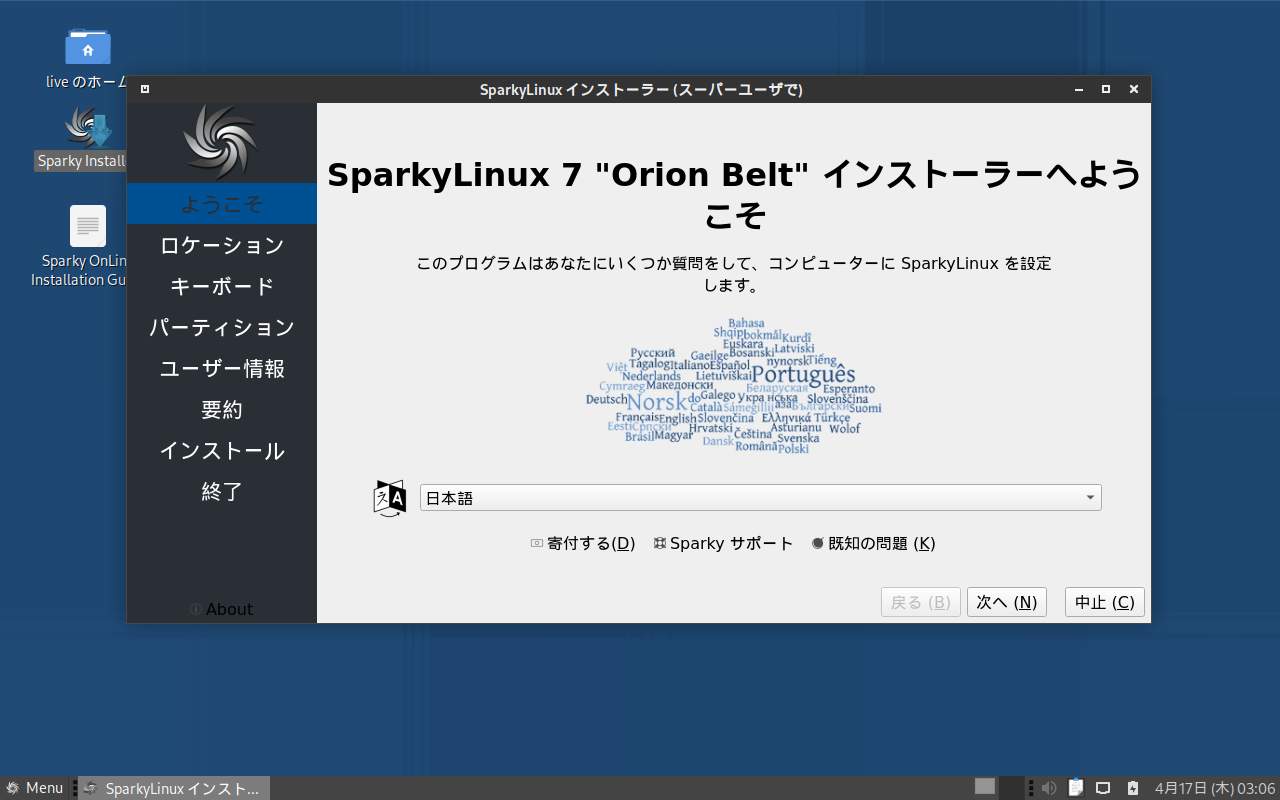Minimize the SparkyLinux installer window
This screenshot has height=800, width=1280.
click(1078, 89)
